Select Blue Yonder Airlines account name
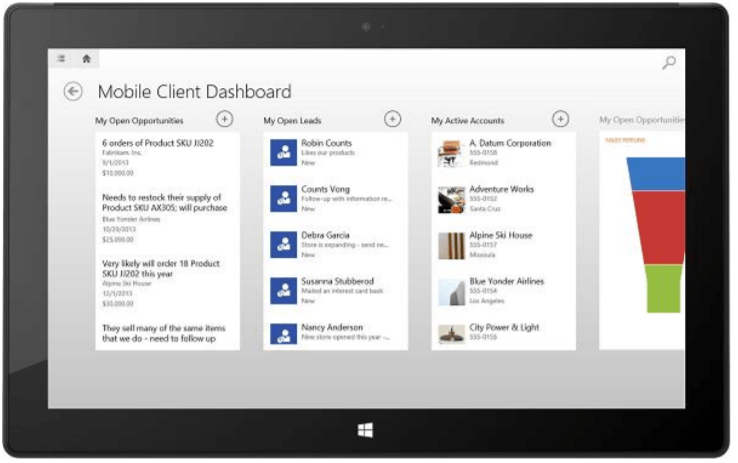738x463 pixels. tap(506, 281)
